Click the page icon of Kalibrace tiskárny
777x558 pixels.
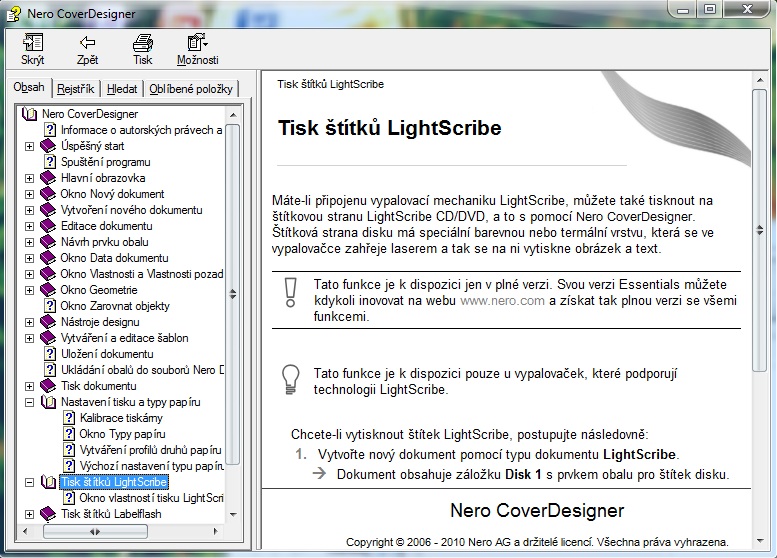(69, 418)
